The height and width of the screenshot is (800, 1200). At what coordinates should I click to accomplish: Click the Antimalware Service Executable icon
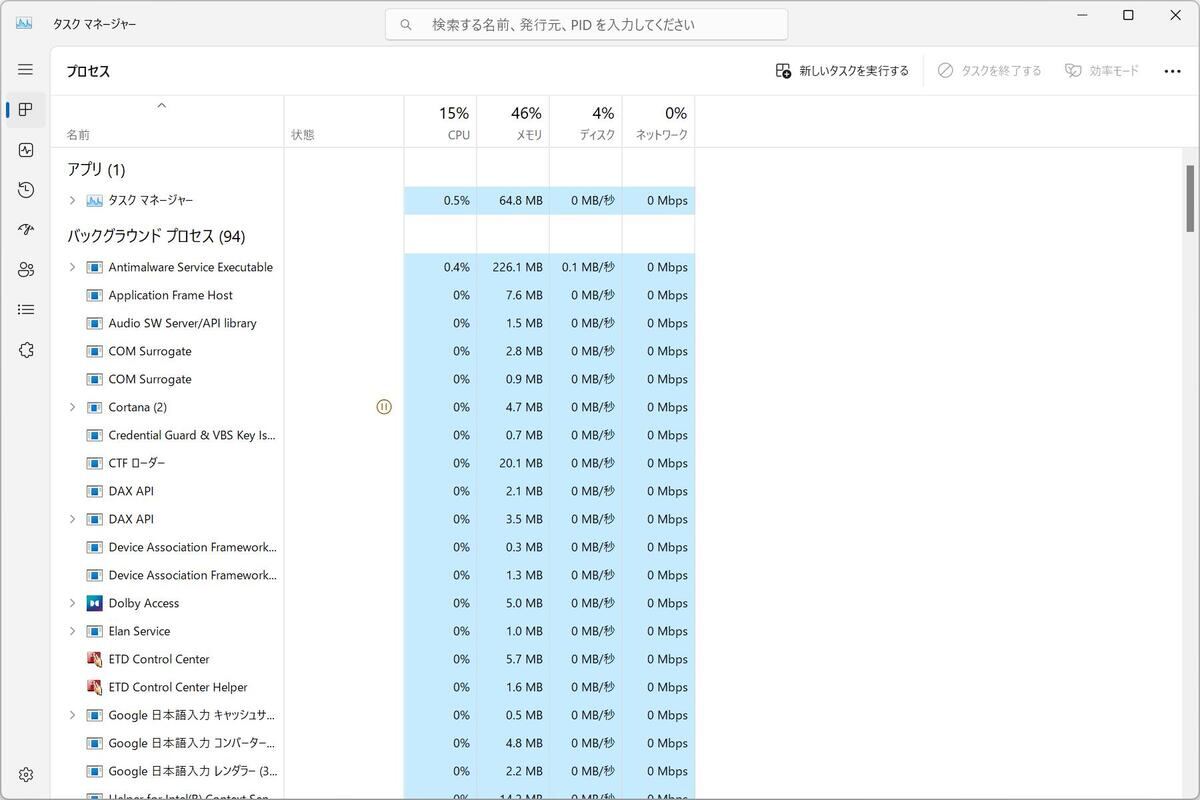click(x=95, y=267)
